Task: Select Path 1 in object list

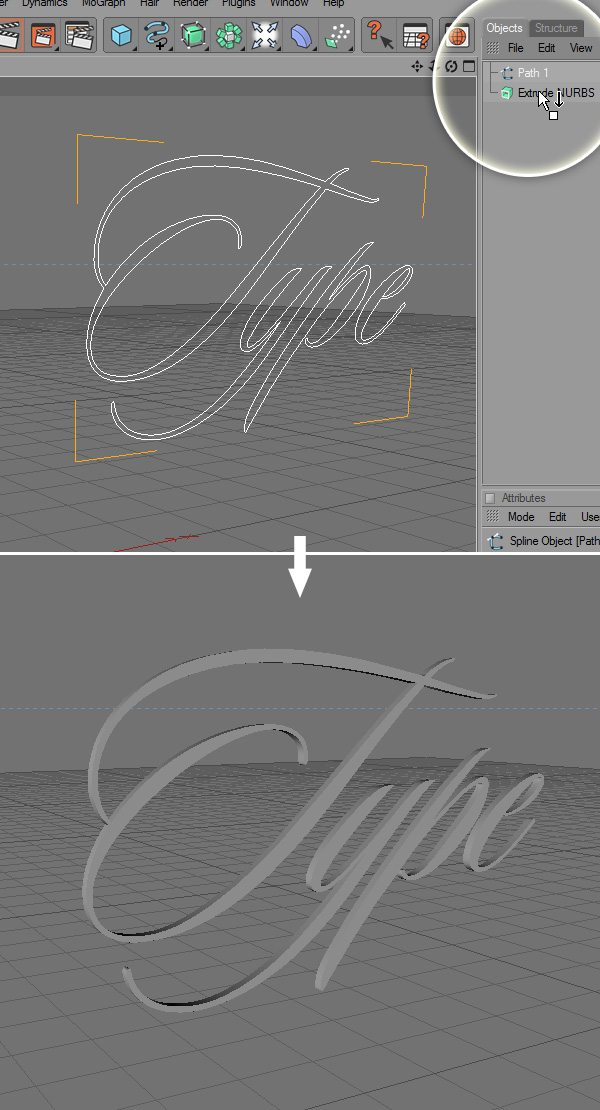Action: tap(532, 73)
